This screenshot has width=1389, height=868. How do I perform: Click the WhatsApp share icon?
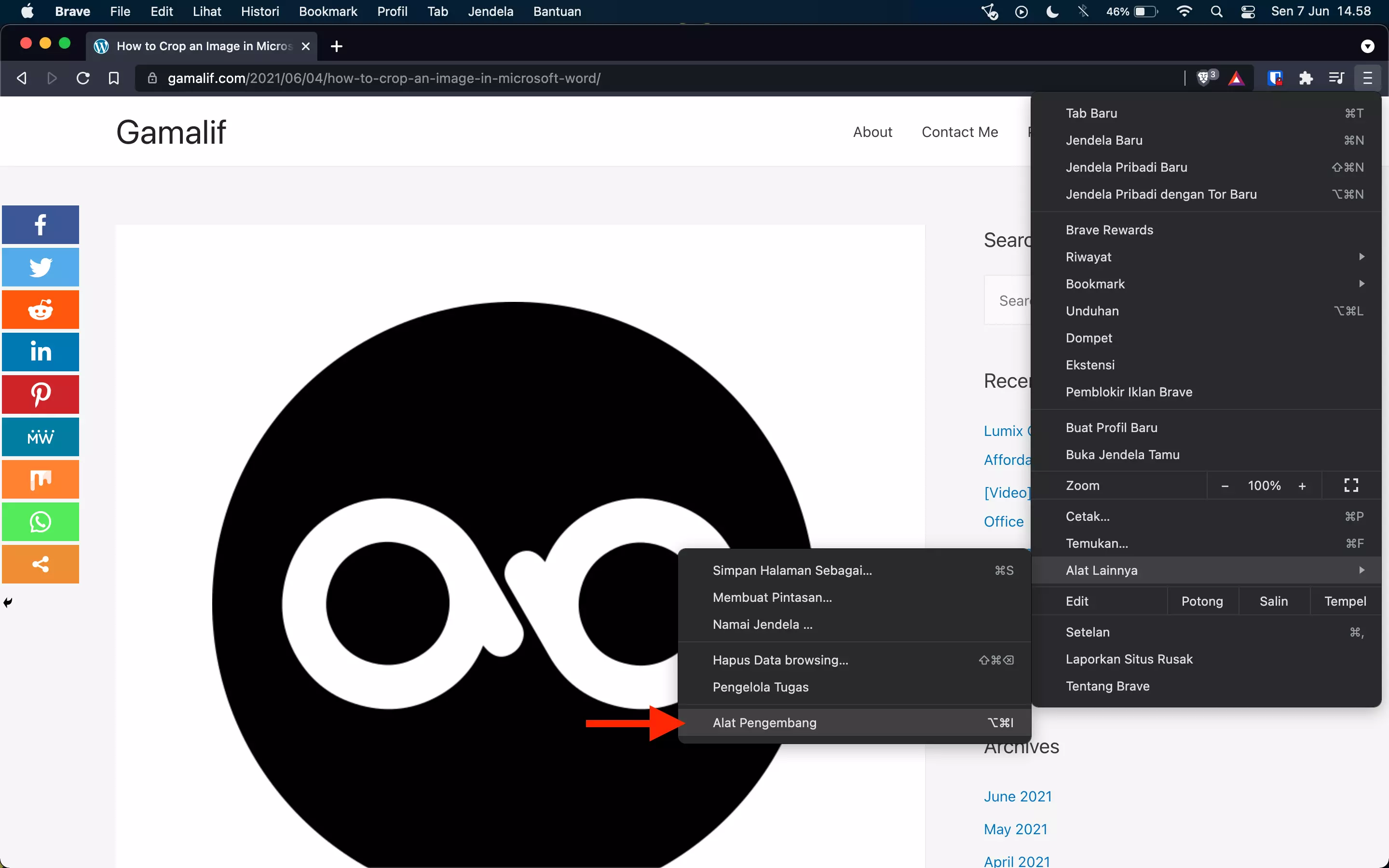tap(40, 521)
